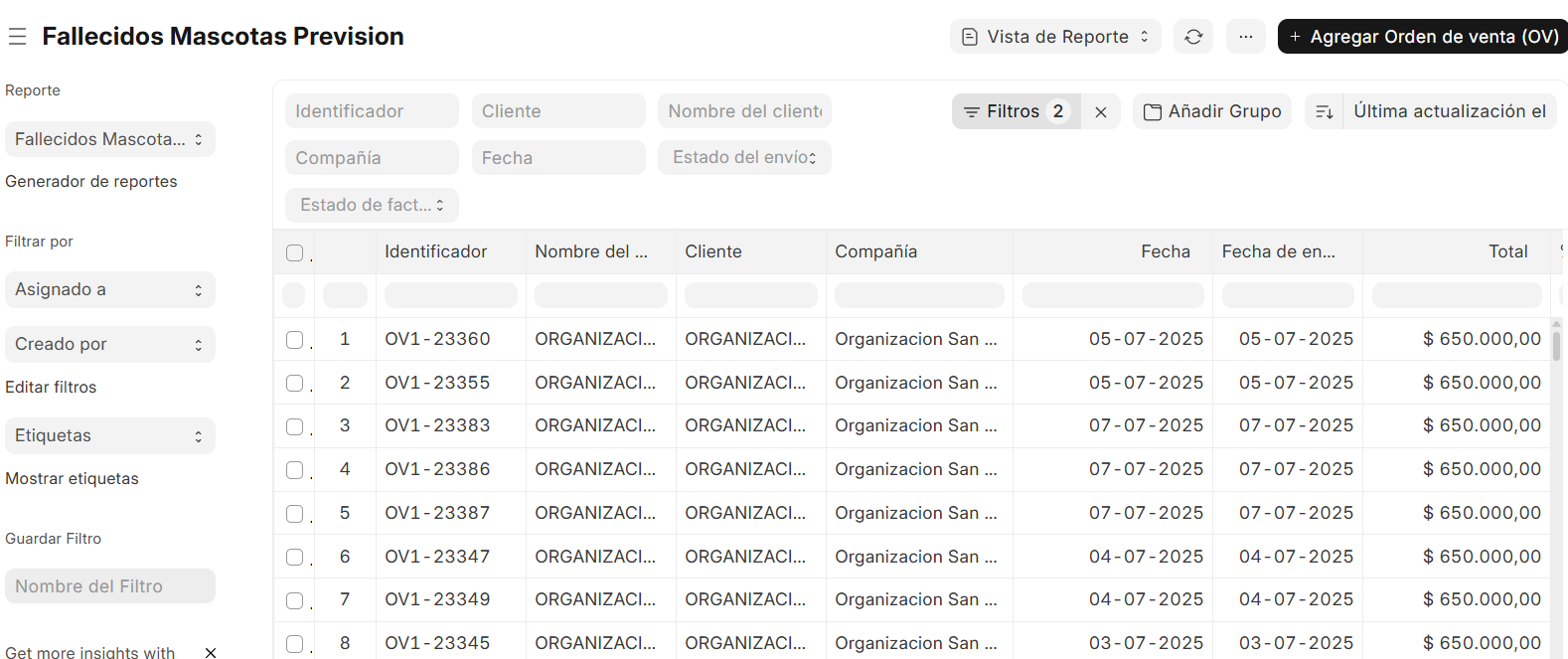1568x659 pixels.
Task: Click the Añadir Grupo button
Action: (1212, 111)
